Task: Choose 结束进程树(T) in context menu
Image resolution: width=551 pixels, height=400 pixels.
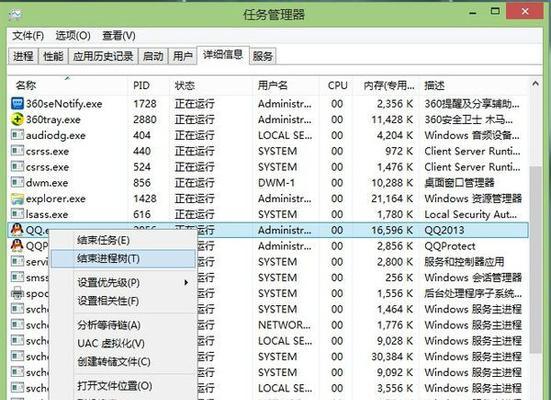Action: click(123, 259)
